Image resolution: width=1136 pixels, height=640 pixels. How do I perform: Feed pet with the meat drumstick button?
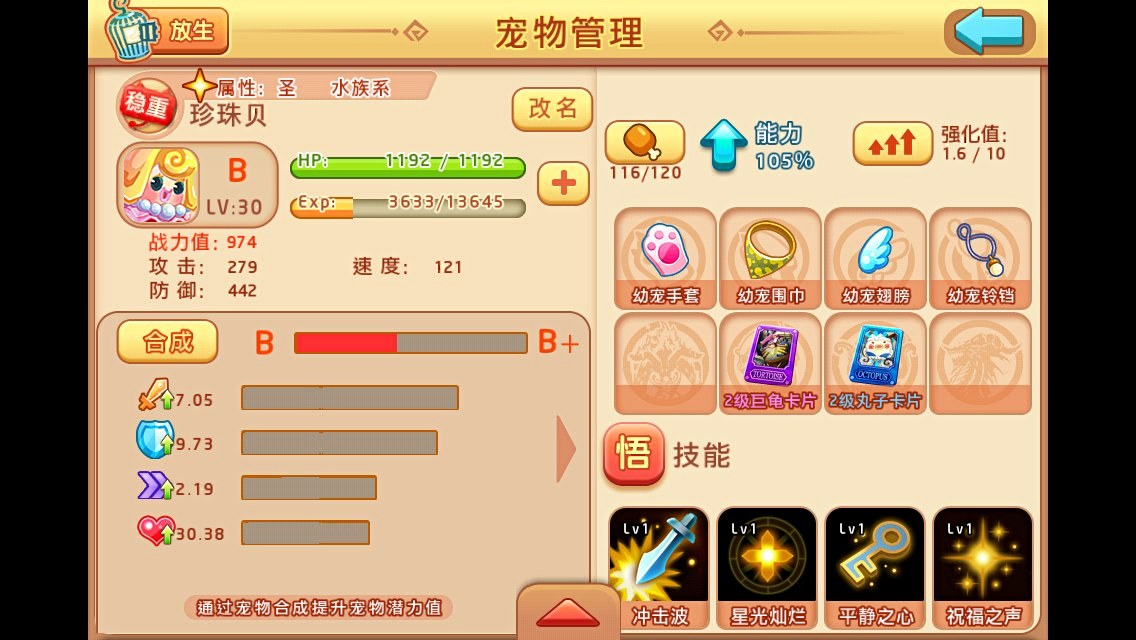[645, 142]
